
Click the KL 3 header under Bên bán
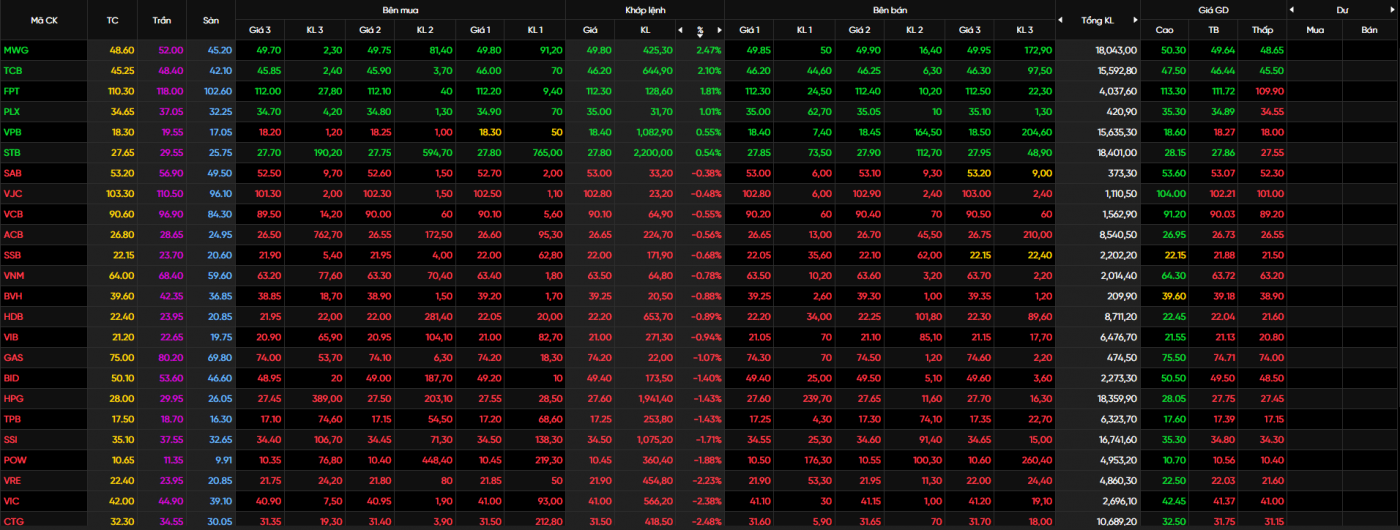(x=1024, y=30)
